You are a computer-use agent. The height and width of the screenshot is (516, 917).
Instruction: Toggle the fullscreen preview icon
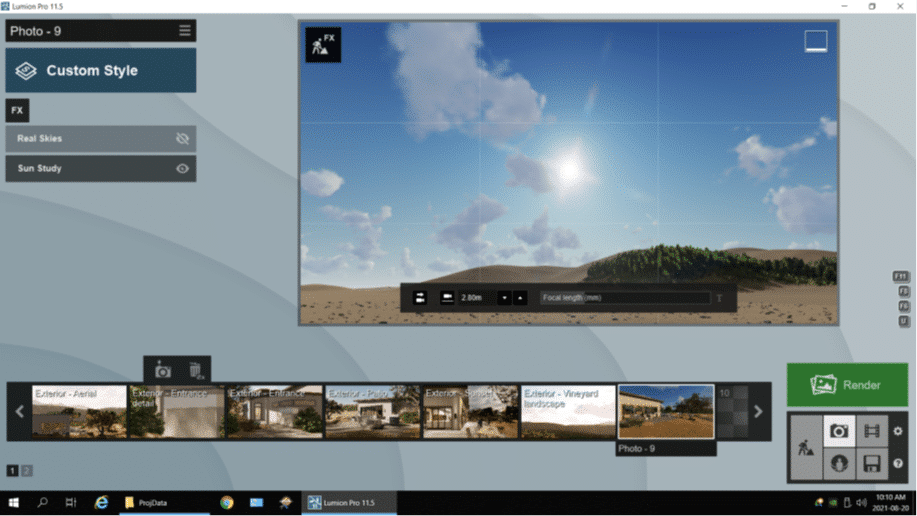816,41
